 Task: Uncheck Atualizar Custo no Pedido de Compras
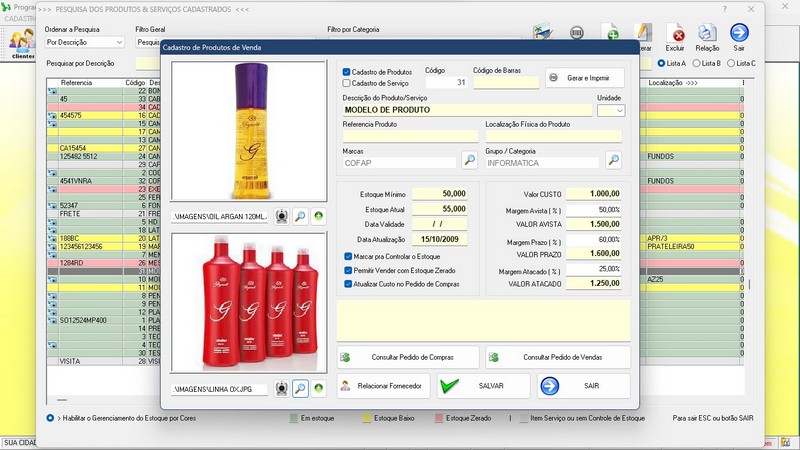(x=348, y=284)
